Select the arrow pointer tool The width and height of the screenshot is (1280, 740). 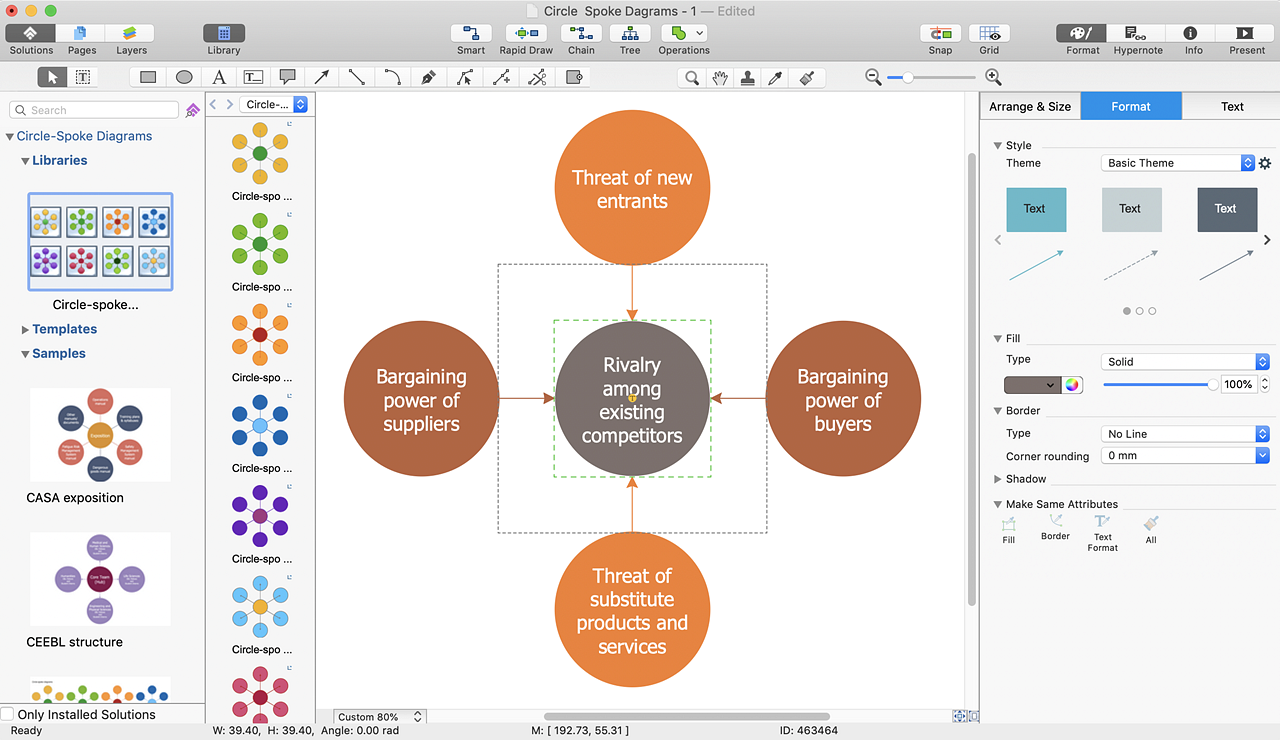(x=53, y=77)
